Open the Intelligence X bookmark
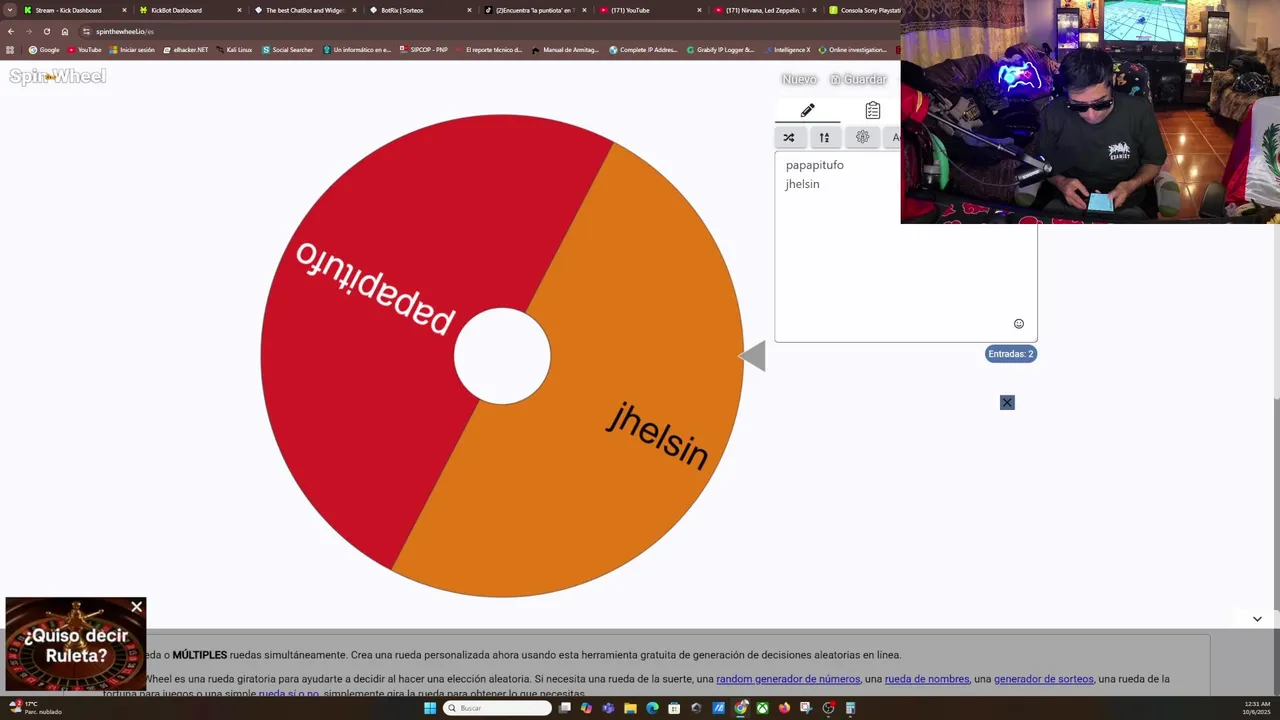Screen dimensions: 1280x720 (x=787, y=50)
